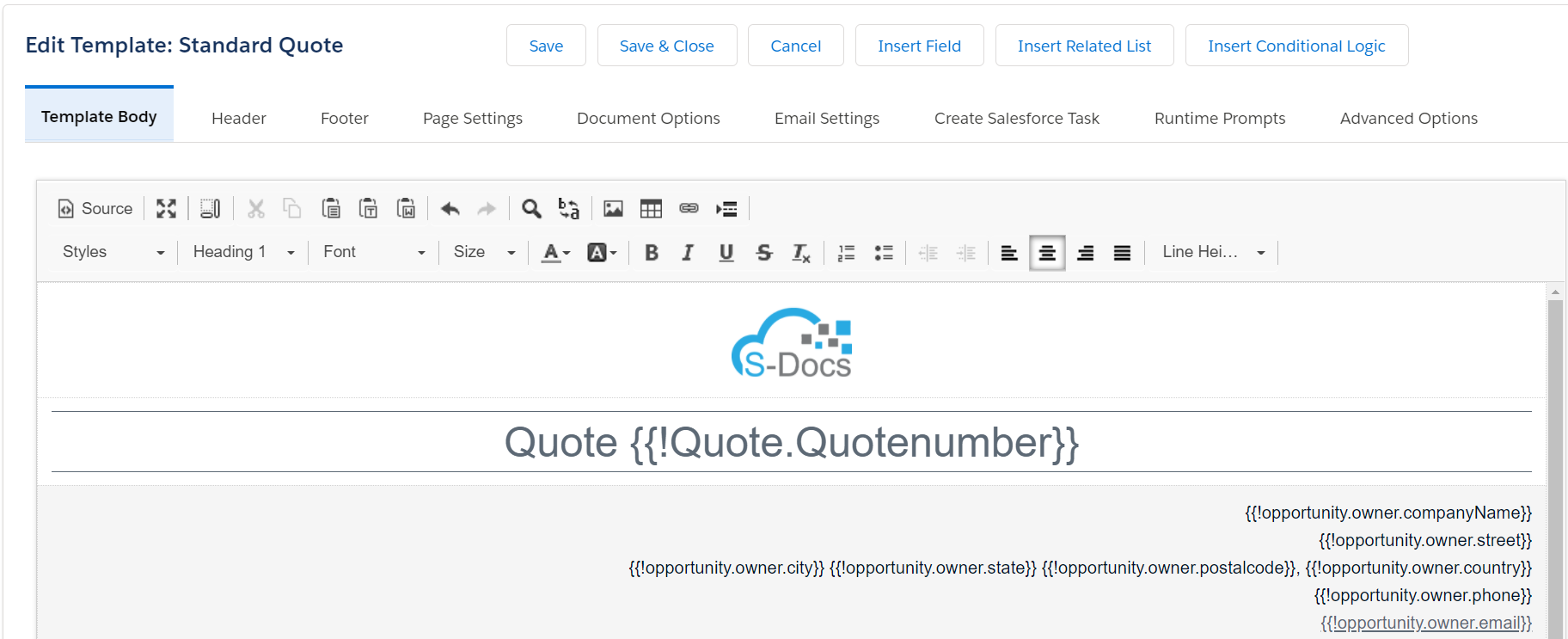
Task: Open the Email Settings tab
Action: click(827, 118)
